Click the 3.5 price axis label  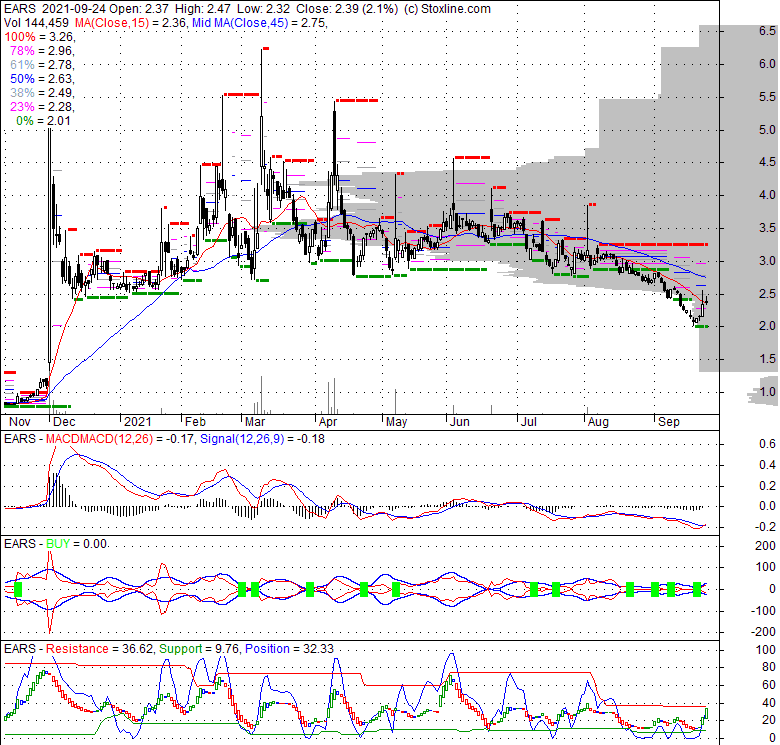click(x=767, y=228)
